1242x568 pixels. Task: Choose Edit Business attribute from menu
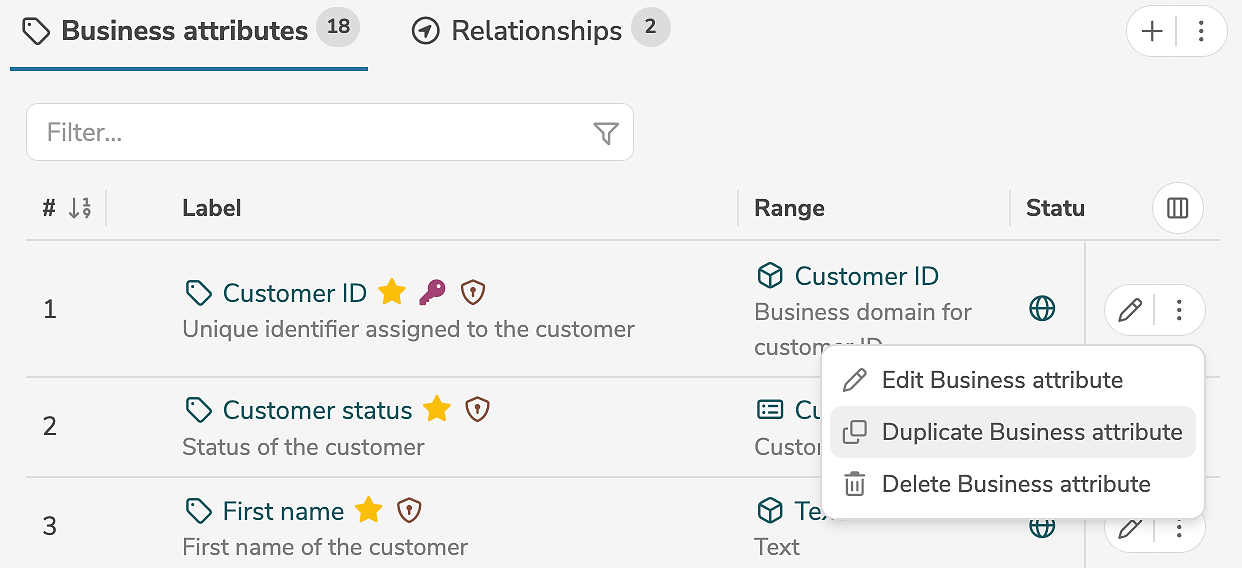pos(1002,380)
